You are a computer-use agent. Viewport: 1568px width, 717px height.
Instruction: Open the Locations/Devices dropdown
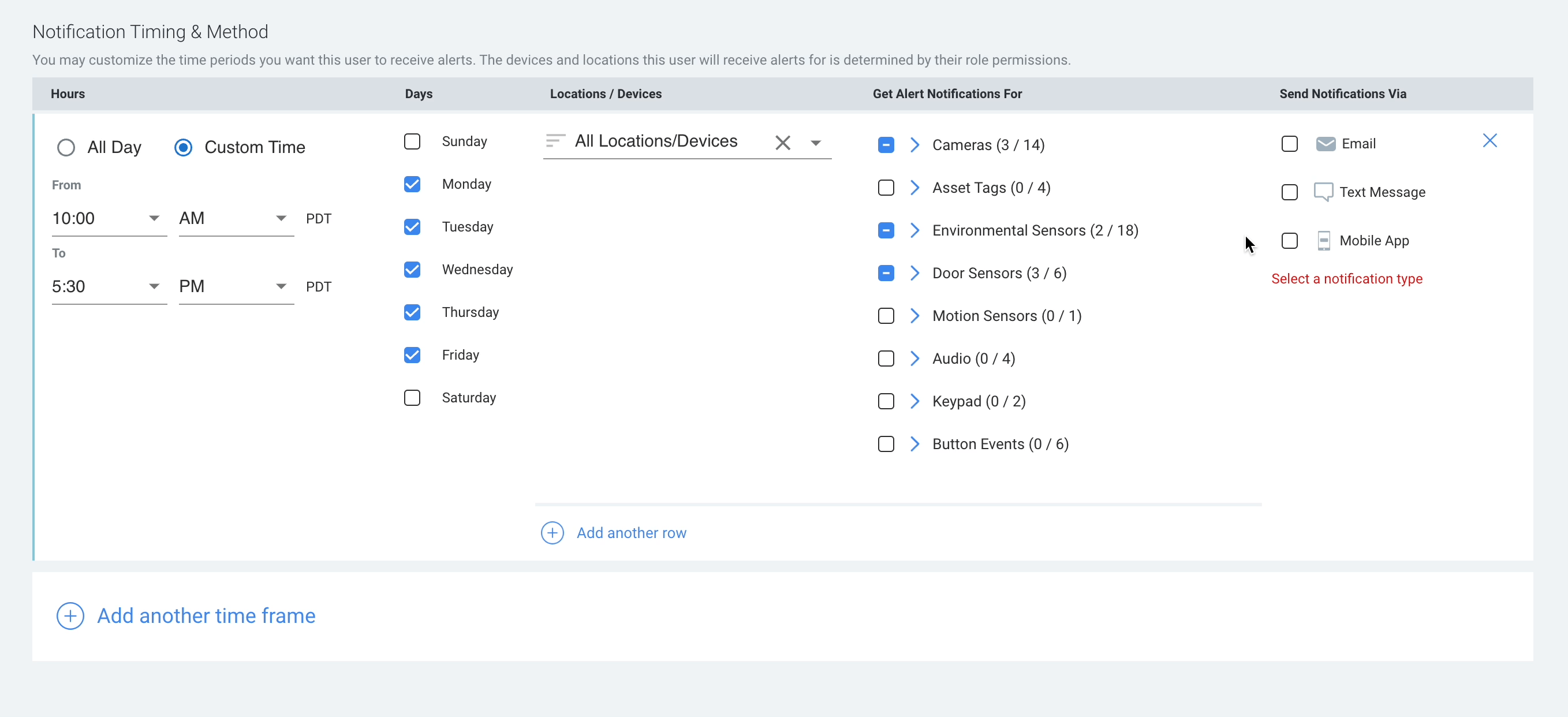(x=816, y=143)
